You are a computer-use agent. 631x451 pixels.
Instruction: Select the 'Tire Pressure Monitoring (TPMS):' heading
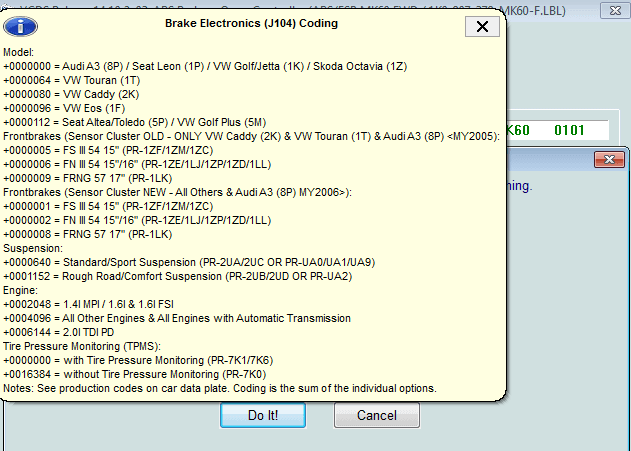tap(82, 346)
